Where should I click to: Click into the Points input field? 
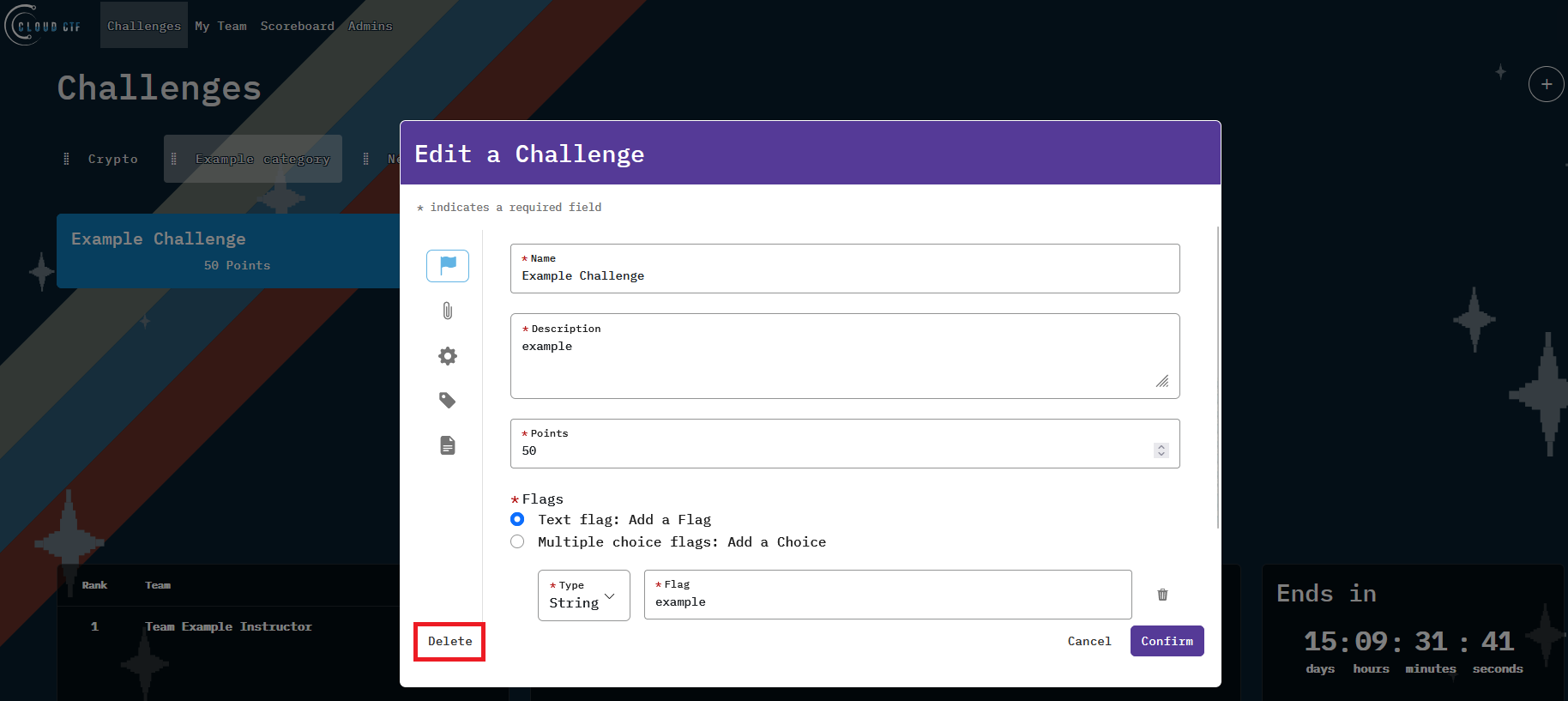coord(845,444)
